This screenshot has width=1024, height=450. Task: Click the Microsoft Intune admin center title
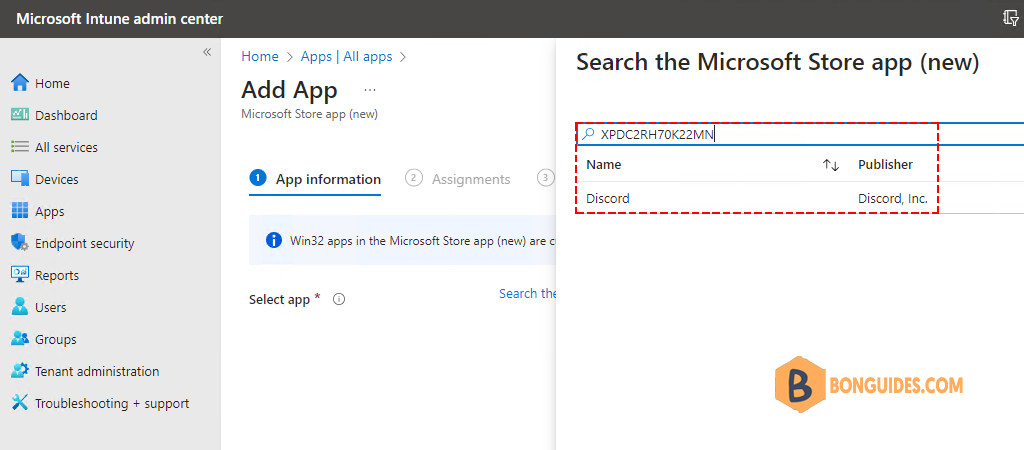pos(120,19)
